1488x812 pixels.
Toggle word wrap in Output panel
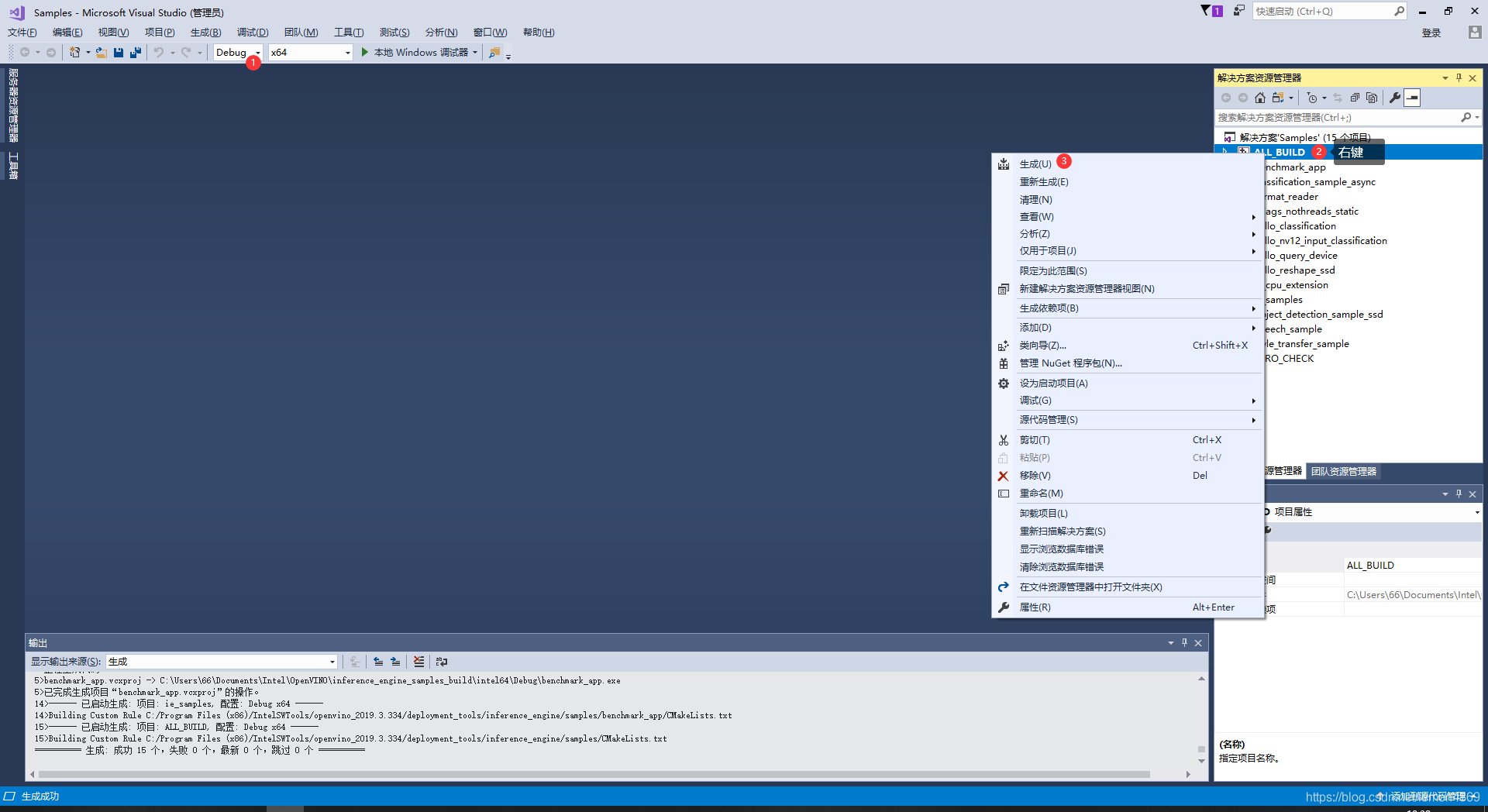[x=442, y=662]
